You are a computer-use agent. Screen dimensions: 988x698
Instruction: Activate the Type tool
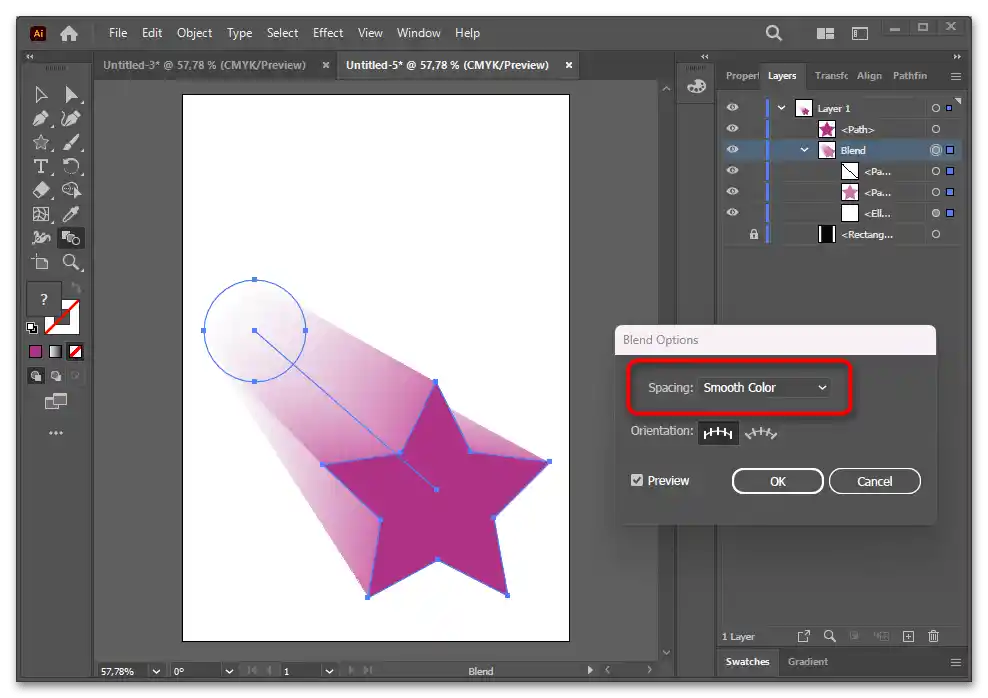41,166
